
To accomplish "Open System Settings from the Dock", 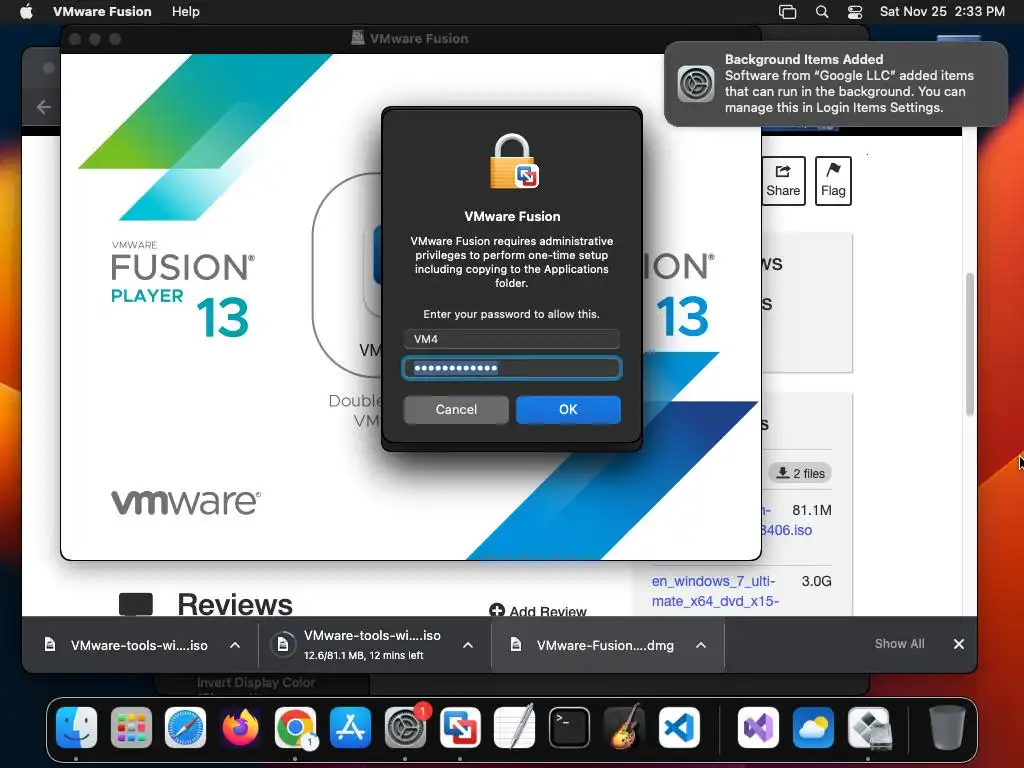I will (405, 727).
